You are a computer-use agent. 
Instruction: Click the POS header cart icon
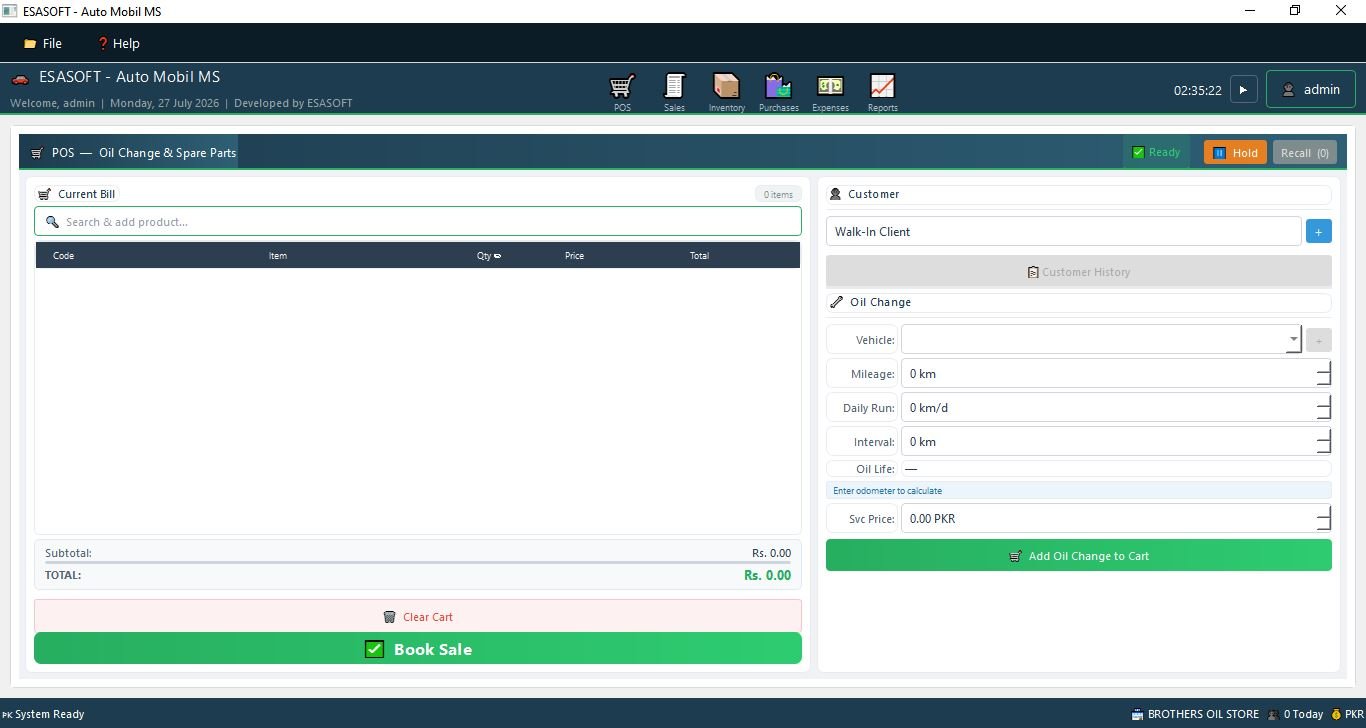point(37,153)
